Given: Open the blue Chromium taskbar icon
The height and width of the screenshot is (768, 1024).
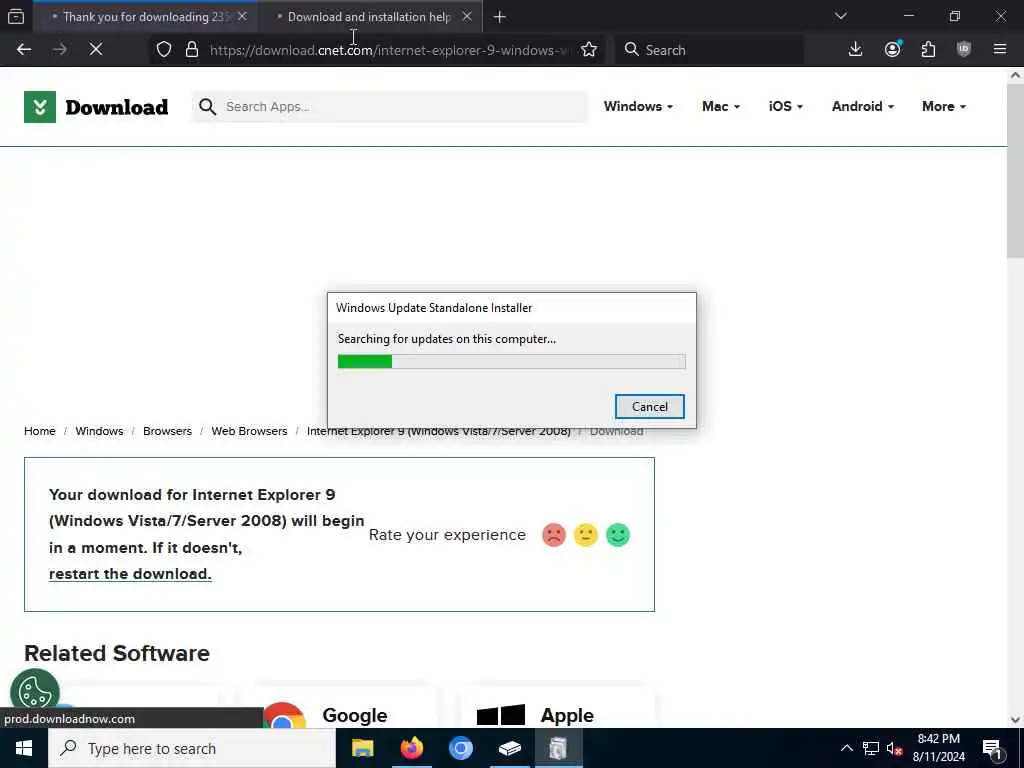Looking at the screenshot, I should click(460, 748).
